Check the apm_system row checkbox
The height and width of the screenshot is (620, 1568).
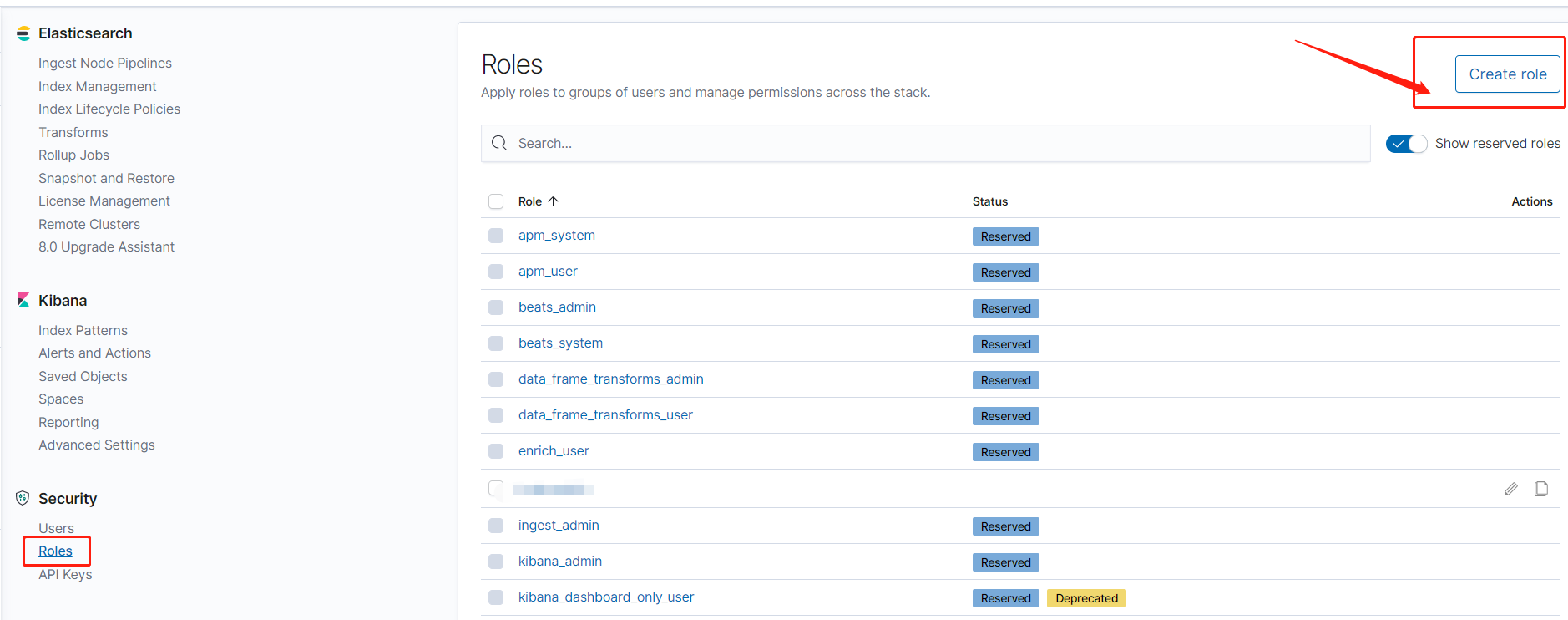(496, 236)
